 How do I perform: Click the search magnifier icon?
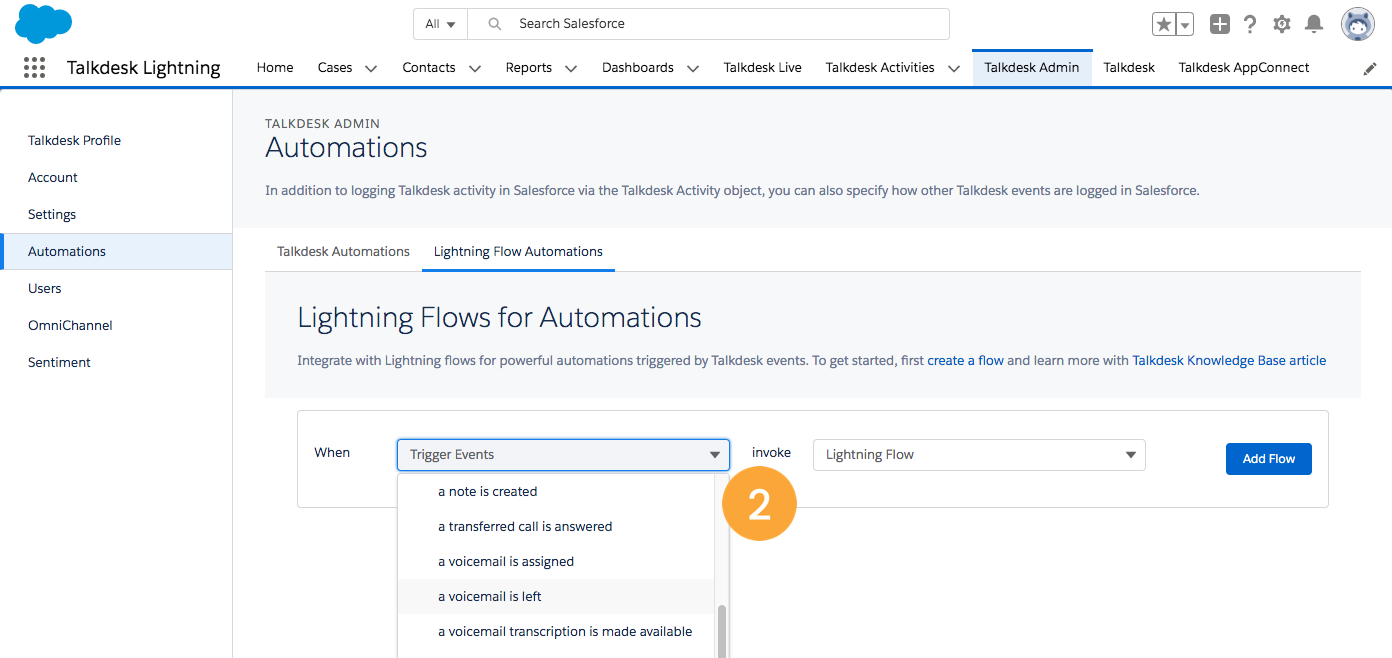494,24
